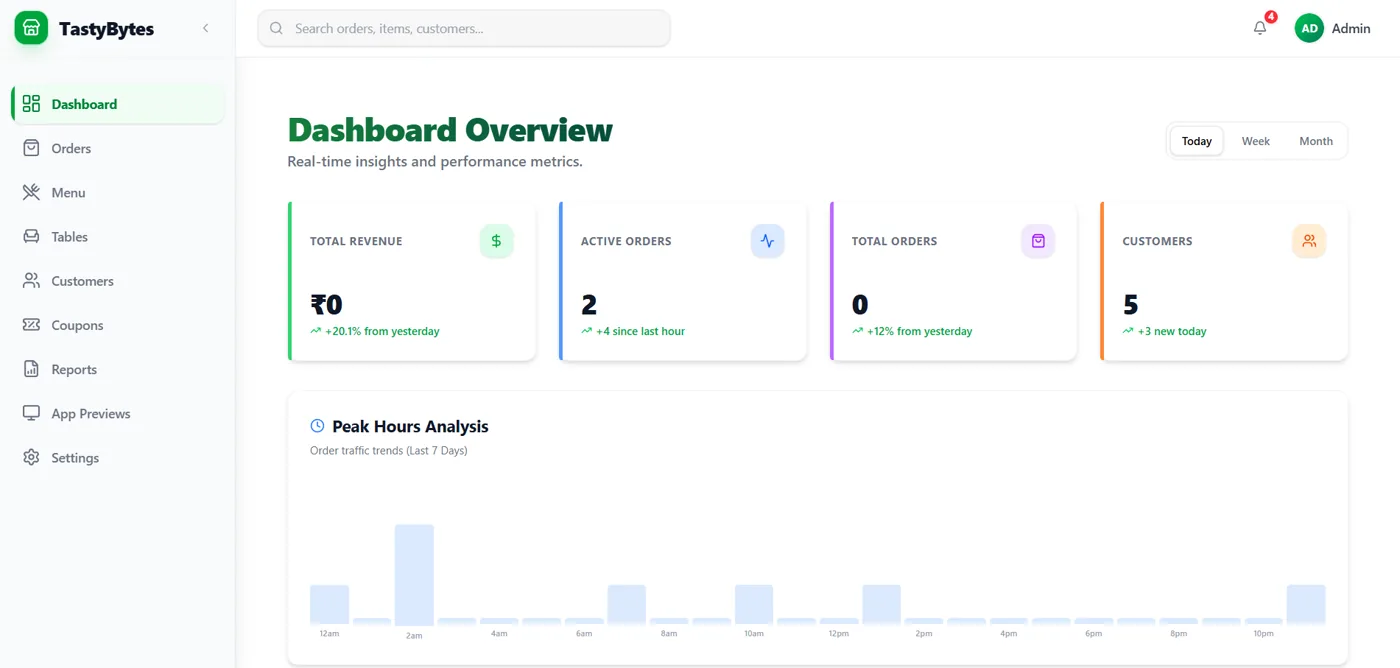Viewport: 1400px width, 668px height.
Task: Click the '12pm' axis label
Action: pos(839,634)
